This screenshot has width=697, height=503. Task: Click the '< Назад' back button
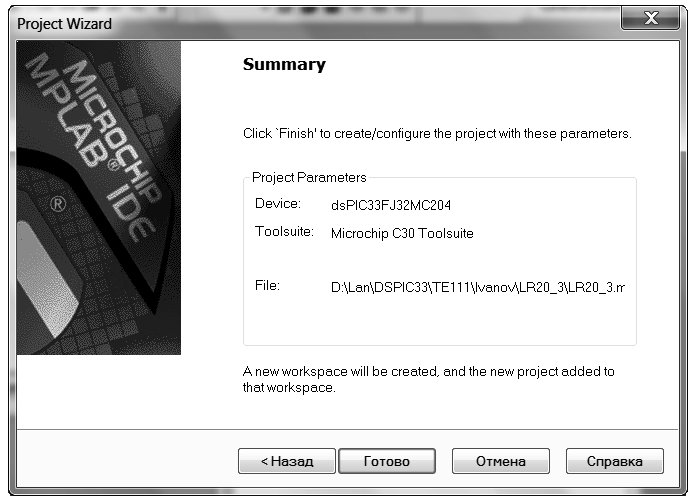(x=287, y=461)
